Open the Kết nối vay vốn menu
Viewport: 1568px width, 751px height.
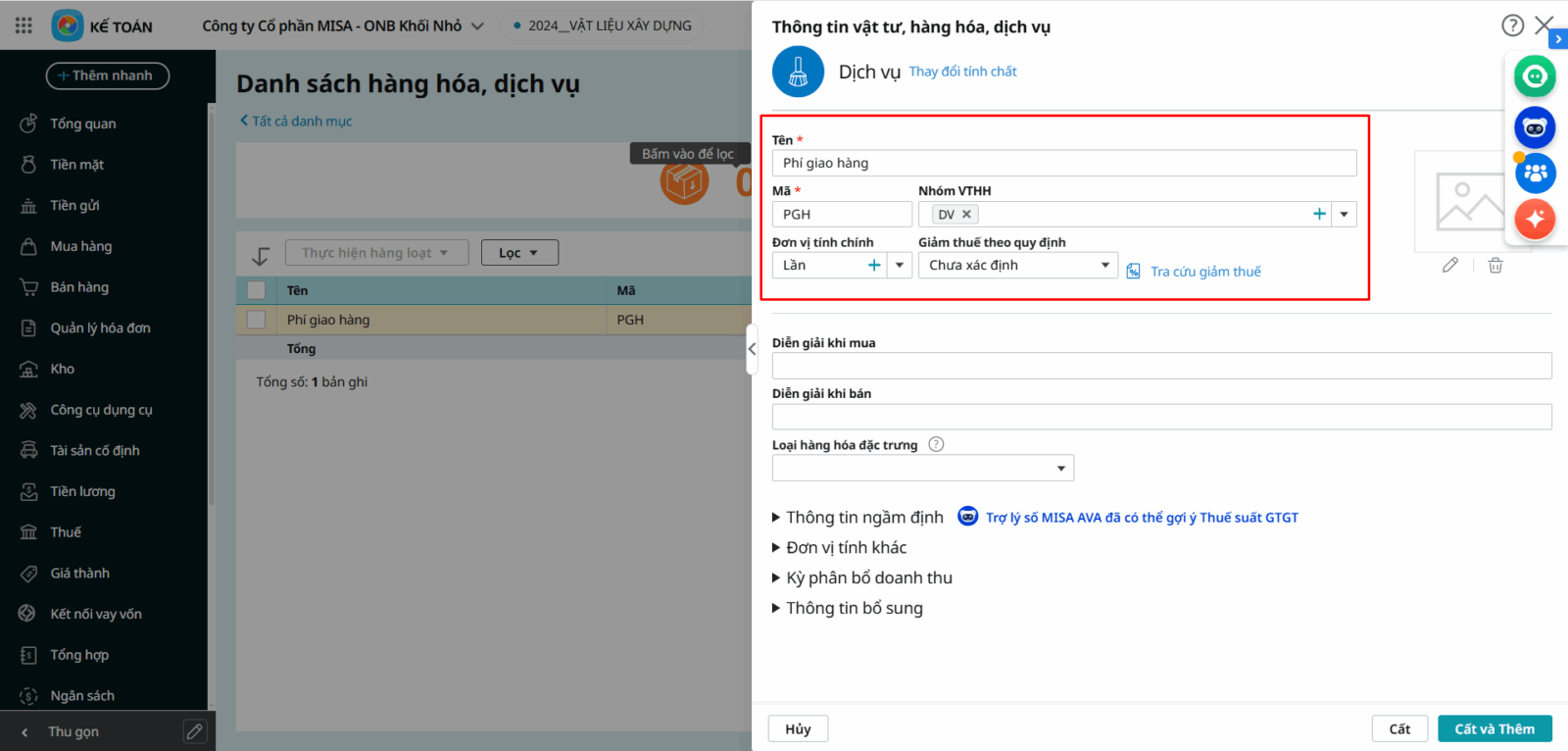click(96, 614)
